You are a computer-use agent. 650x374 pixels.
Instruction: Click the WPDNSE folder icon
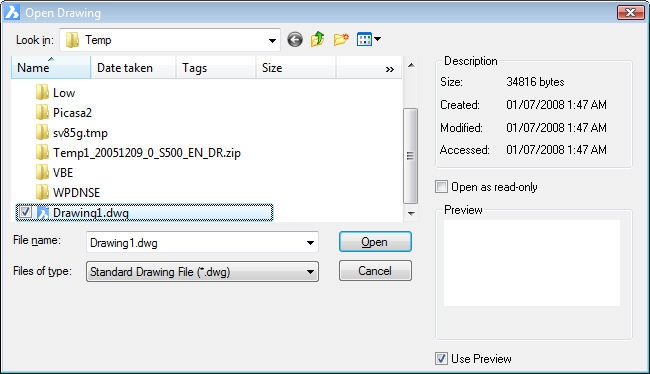pyautogui.click(x=42, y=192)
